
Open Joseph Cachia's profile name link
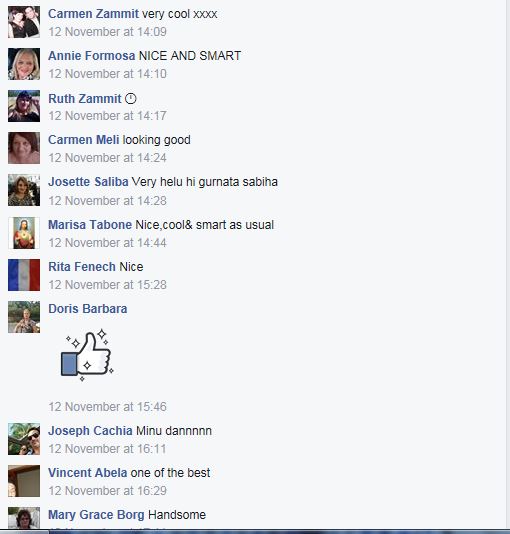click(90, 431)
